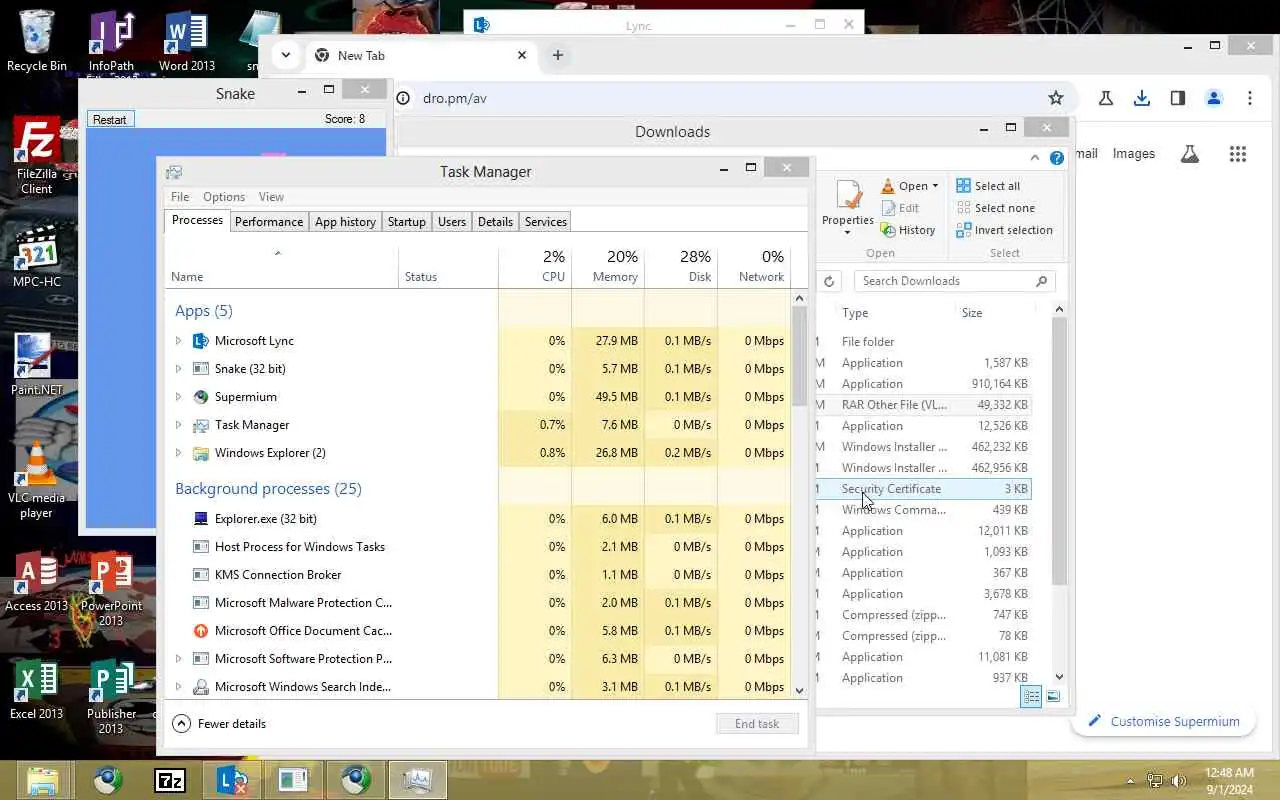Click the File Explorer taskbar icon
1280x800 pixels.
click(42, 780)
